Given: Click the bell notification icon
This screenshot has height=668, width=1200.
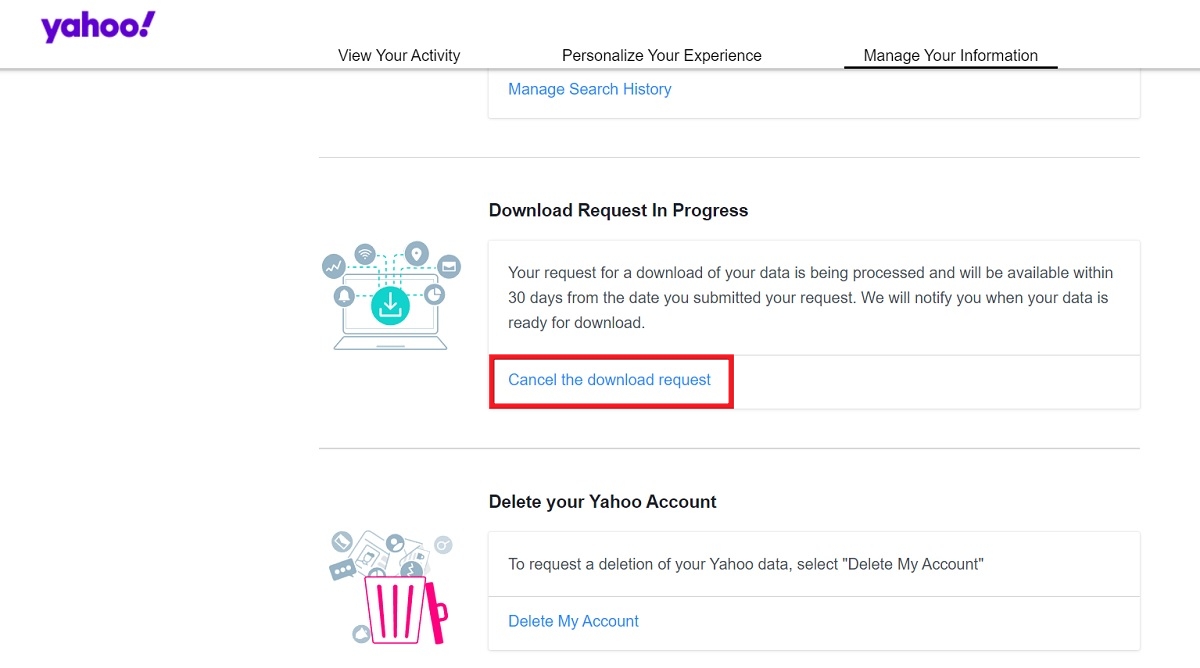Looking at the screenshot, I should [x=343, y=295].
